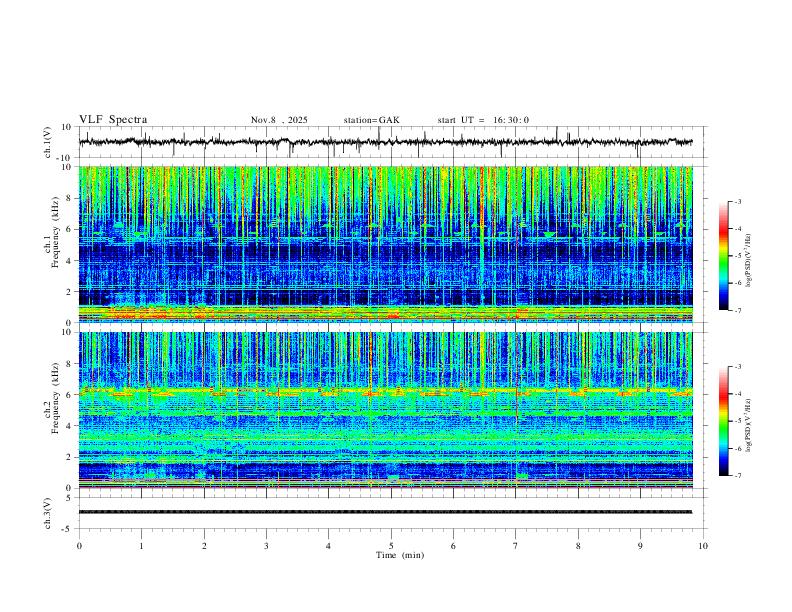Click the "4" kHz tick of ch.2 spectrogram
This screenshot has height=612, width=792.
click(x=69, y=426)
